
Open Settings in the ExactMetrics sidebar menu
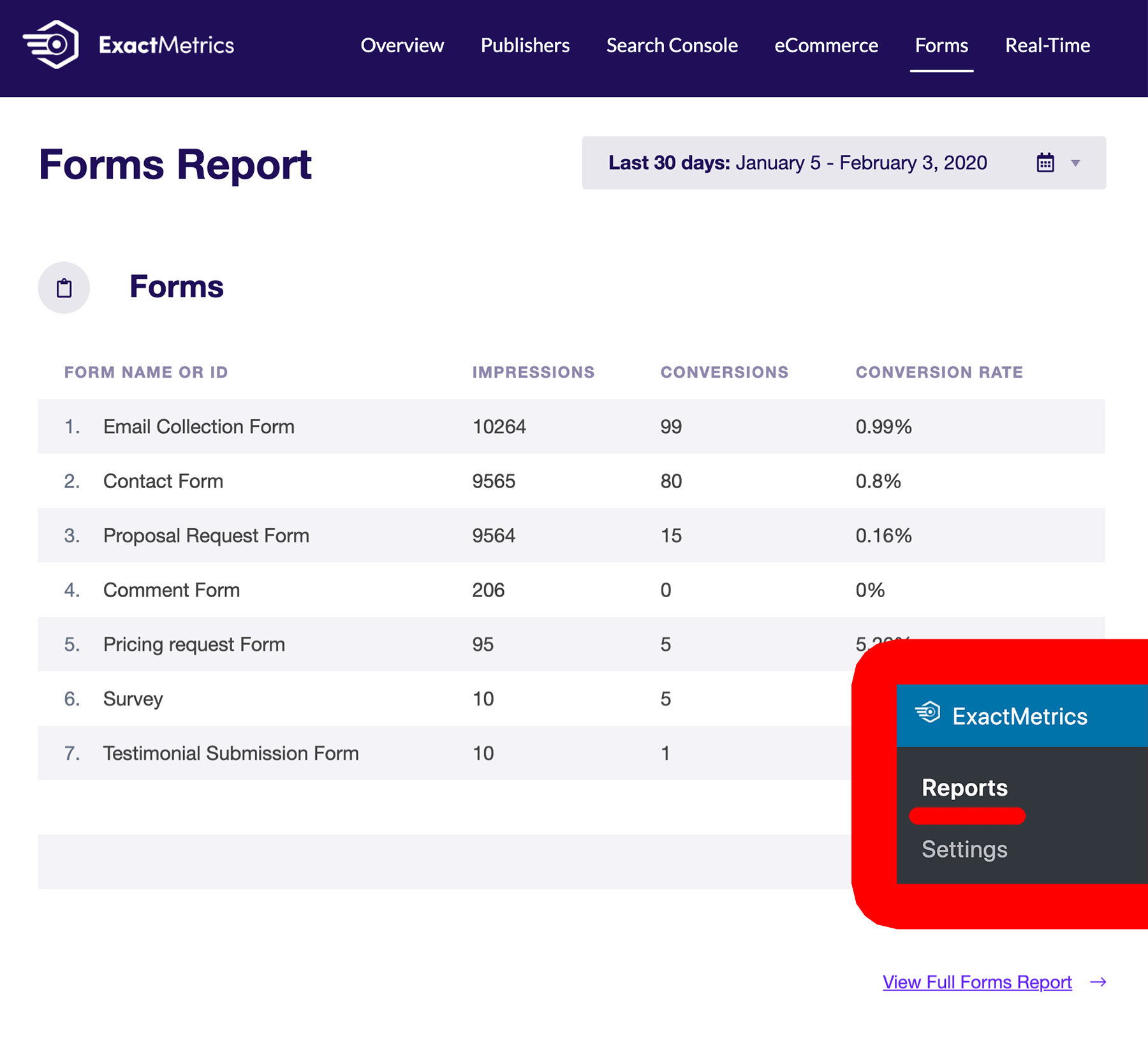point(964,849)
